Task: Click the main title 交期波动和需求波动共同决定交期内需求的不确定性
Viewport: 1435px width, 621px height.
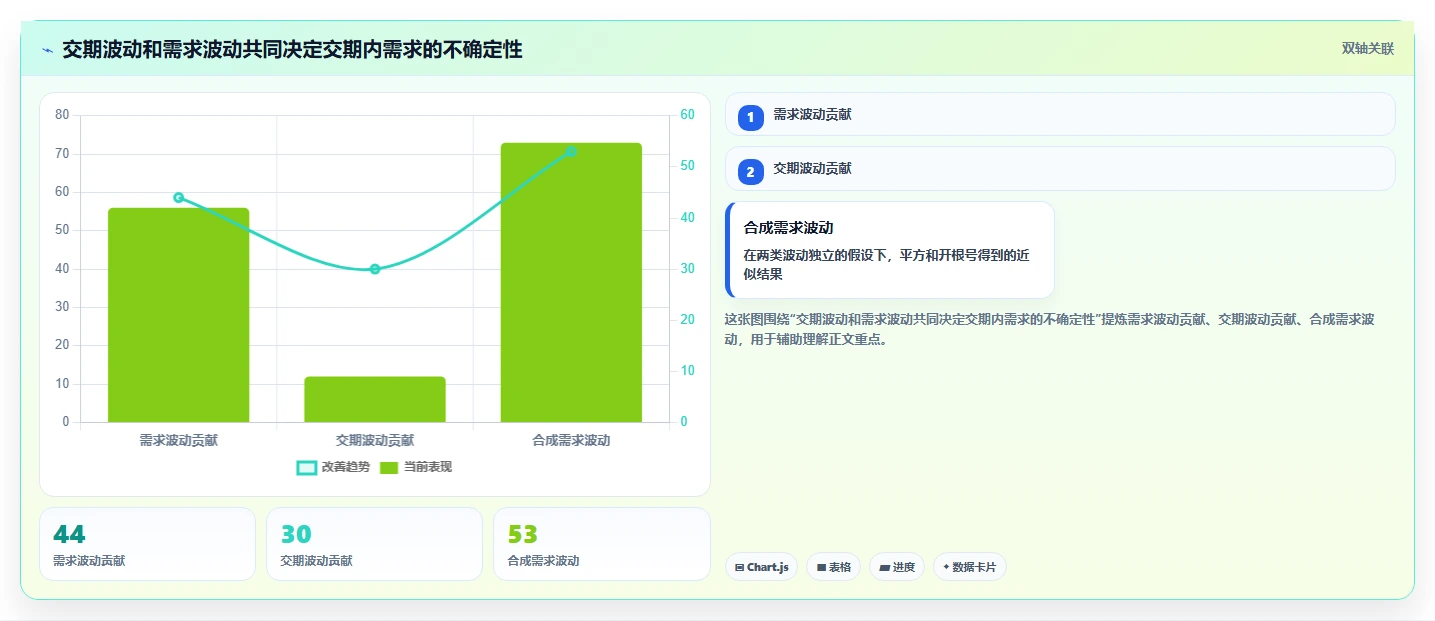Action: point(292,49)
